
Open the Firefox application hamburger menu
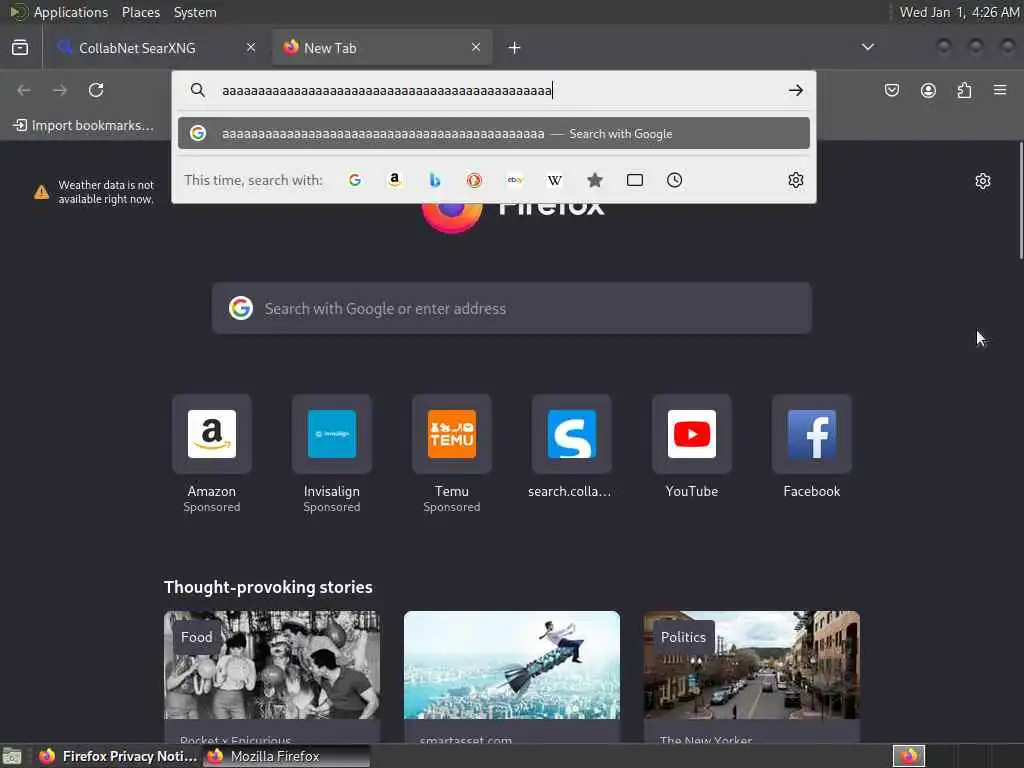(x=1000, y=89)
